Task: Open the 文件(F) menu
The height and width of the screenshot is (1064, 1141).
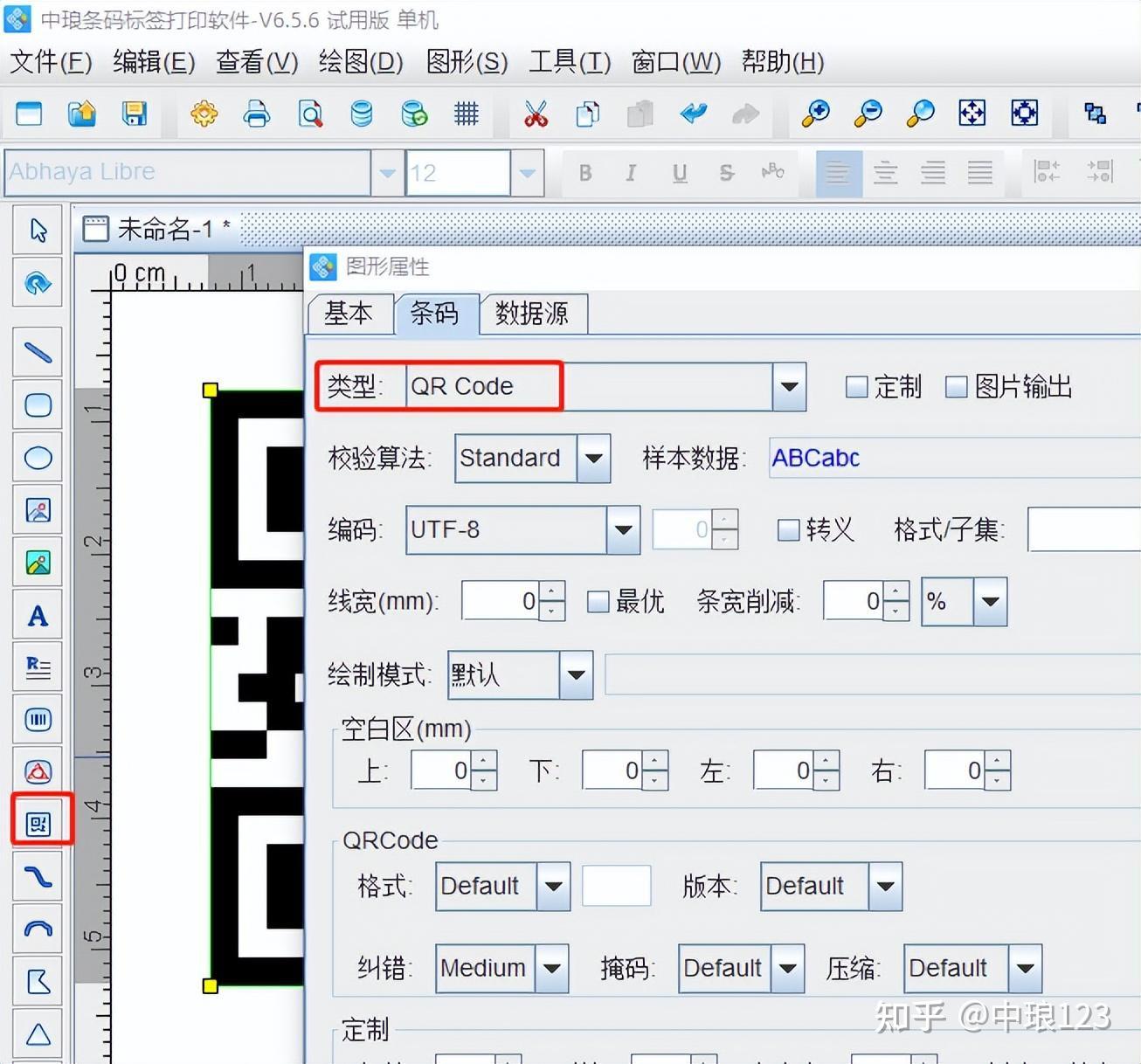Action: tap(51, 62)
